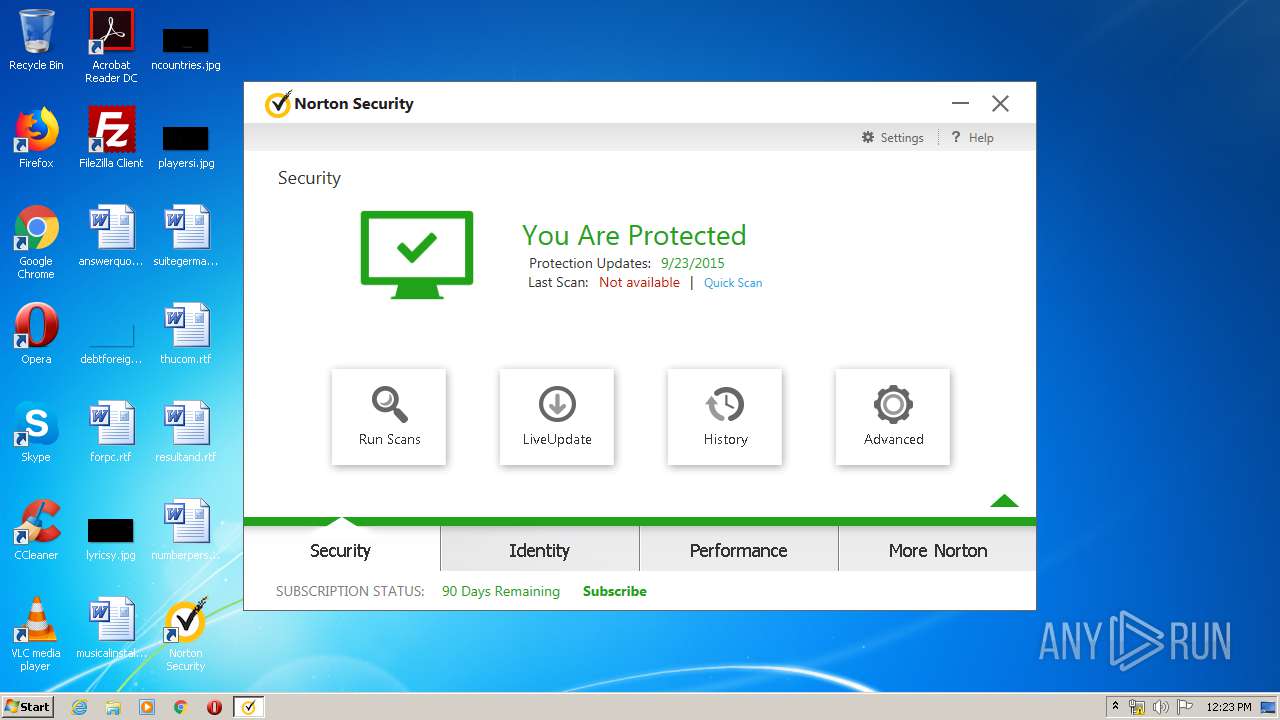Select Norton Security desktop shortcut
This screenshot has width=1280, height=720.
click(x=185, y=634)
